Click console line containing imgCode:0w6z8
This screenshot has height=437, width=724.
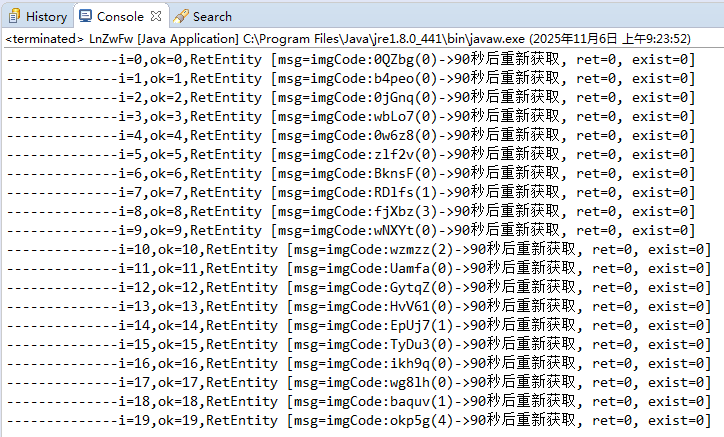[x=351, y=135]
